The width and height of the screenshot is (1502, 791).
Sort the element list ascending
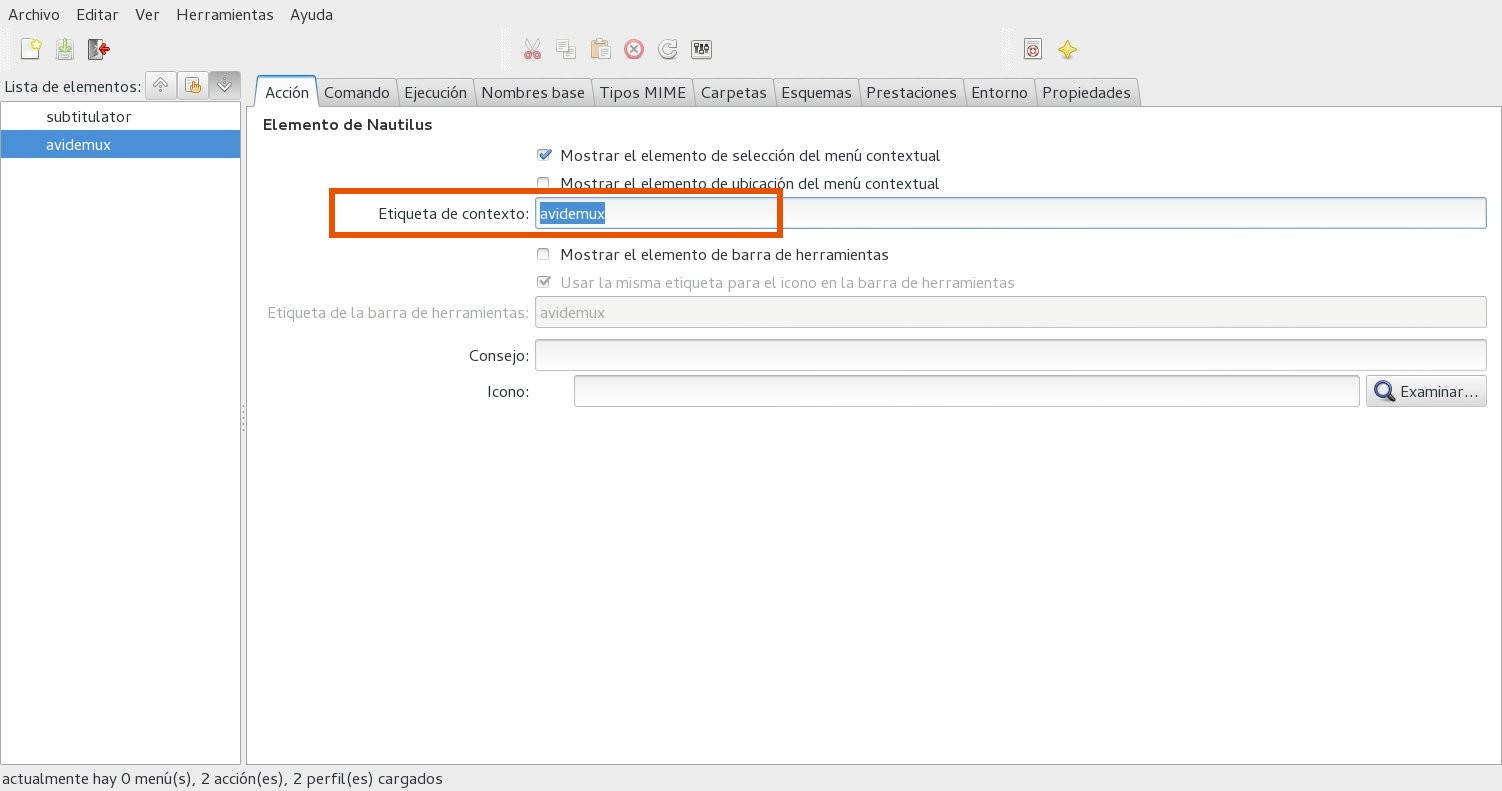[160, 86]
